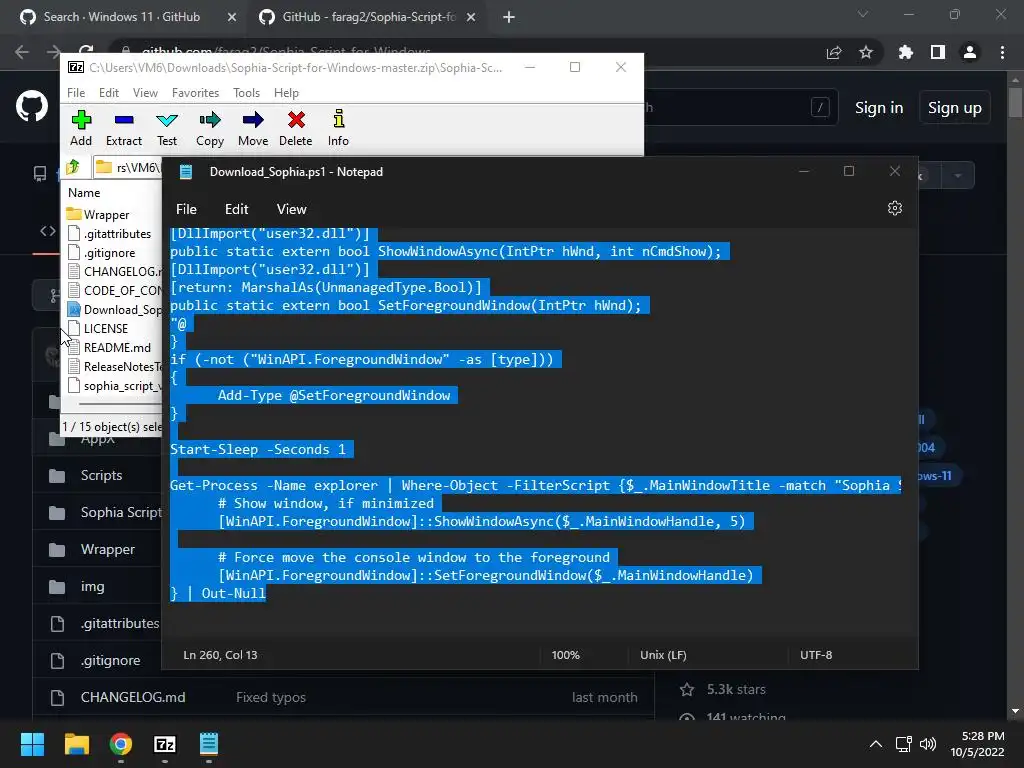Open the Info tool in 7-Zip
The height and width of the screenshot is (768, 1024).
(x=338, y=128)
